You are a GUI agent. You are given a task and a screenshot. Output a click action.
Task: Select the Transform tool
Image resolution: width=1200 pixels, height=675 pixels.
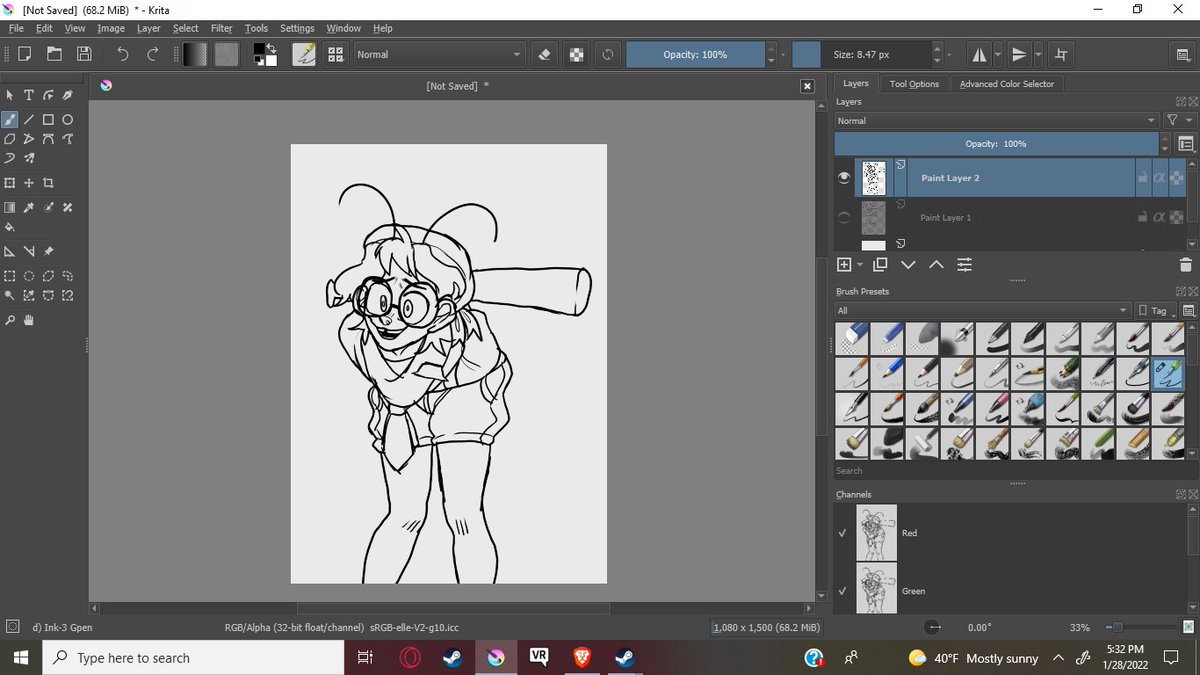click(9, 183)
